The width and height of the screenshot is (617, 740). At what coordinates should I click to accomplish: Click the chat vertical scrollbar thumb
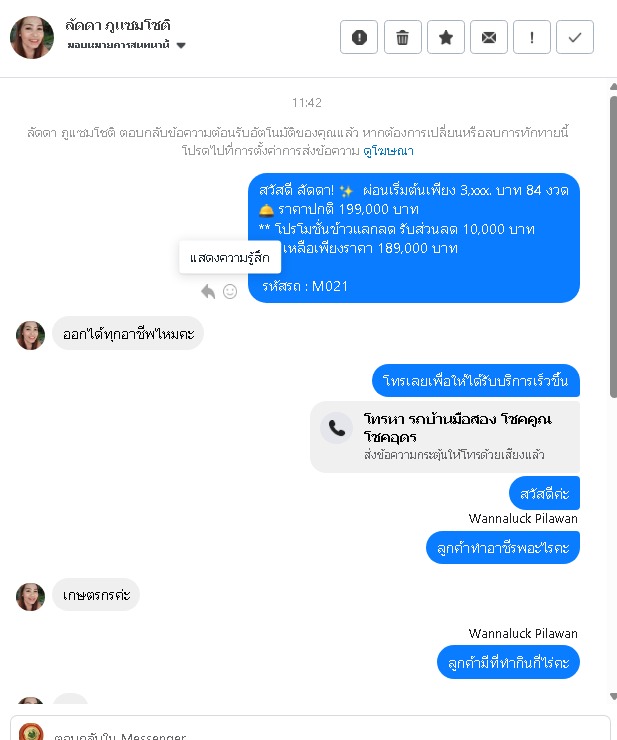coord(613,247)
